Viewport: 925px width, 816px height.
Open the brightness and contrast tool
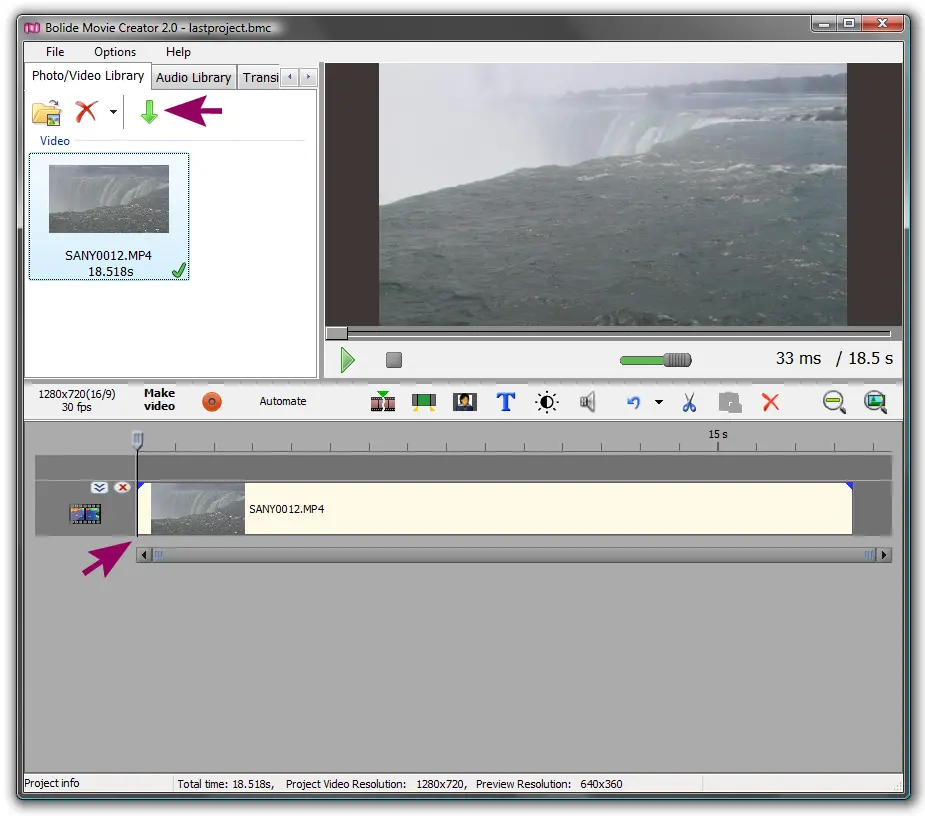(546, 402)
